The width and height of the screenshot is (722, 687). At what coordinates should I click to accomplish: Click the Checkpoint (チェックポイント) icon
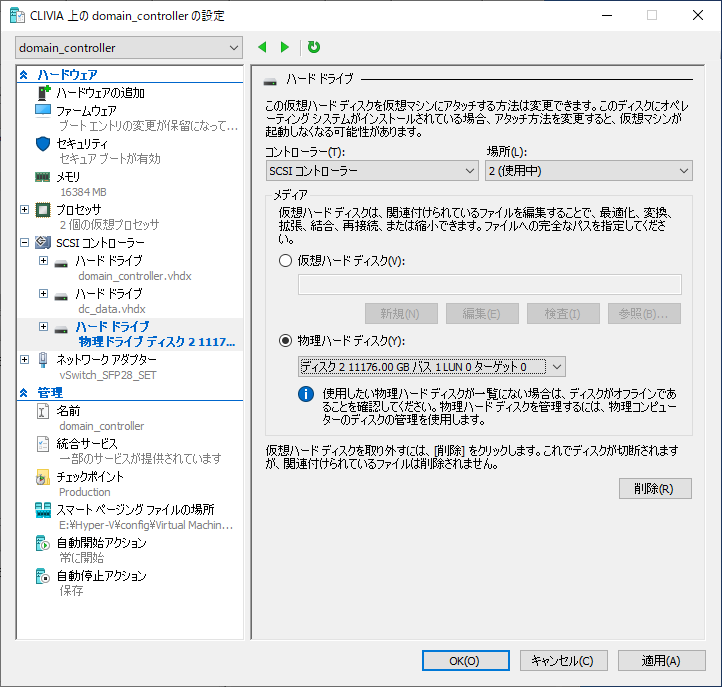[x=43, y=477]
